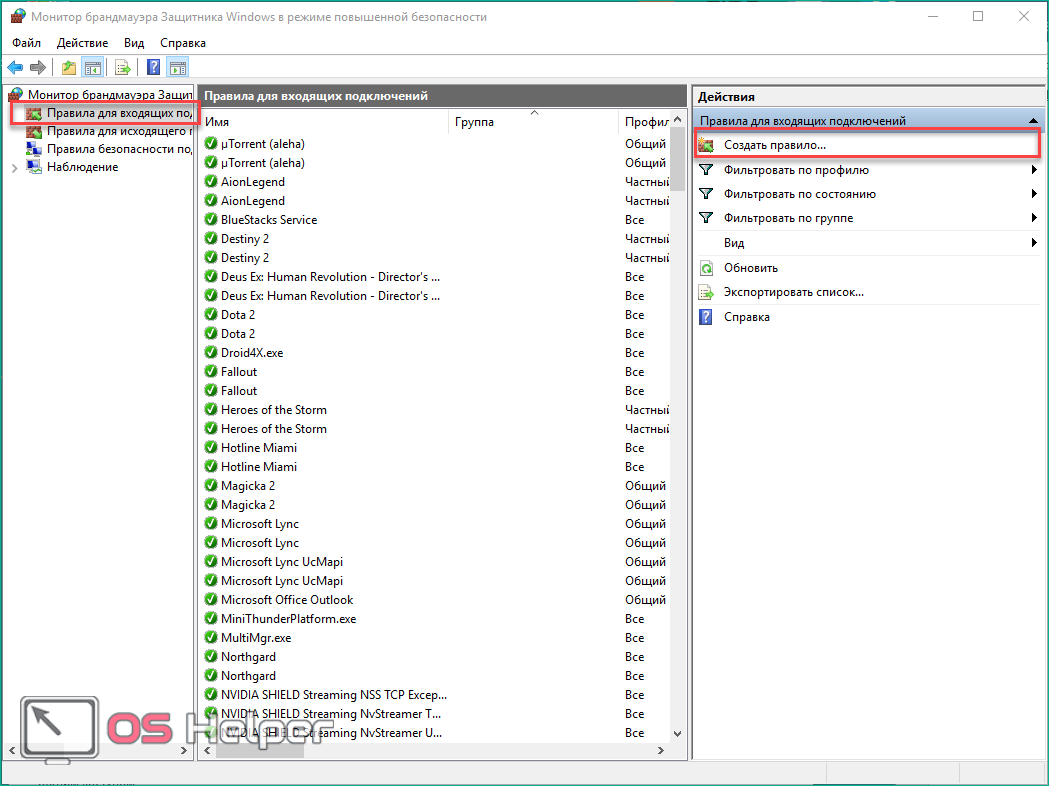Select Правила для входящих подключений tree item
The image size is (1049, 786).
[119, 113]
